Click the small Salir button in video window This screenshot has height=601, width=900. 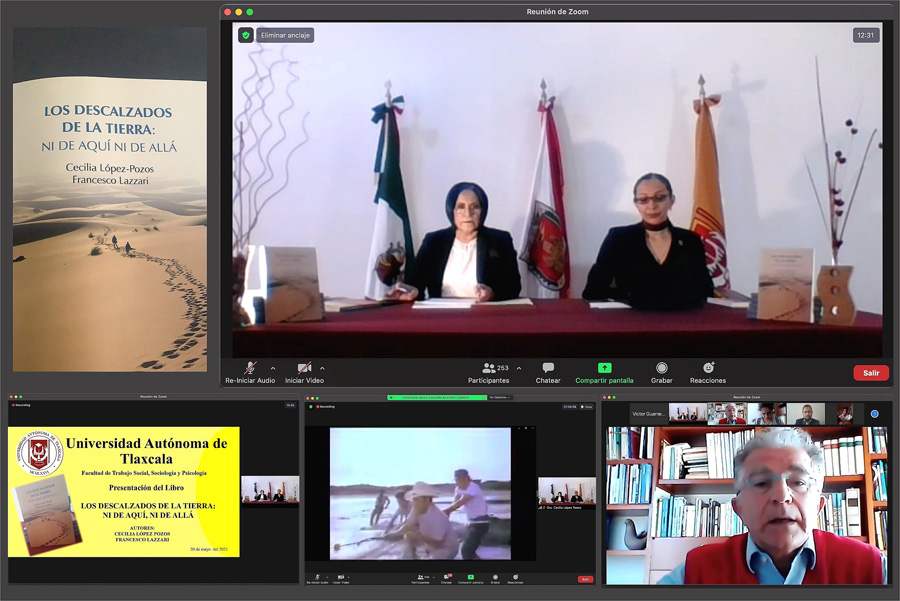(x=585, y=579)
